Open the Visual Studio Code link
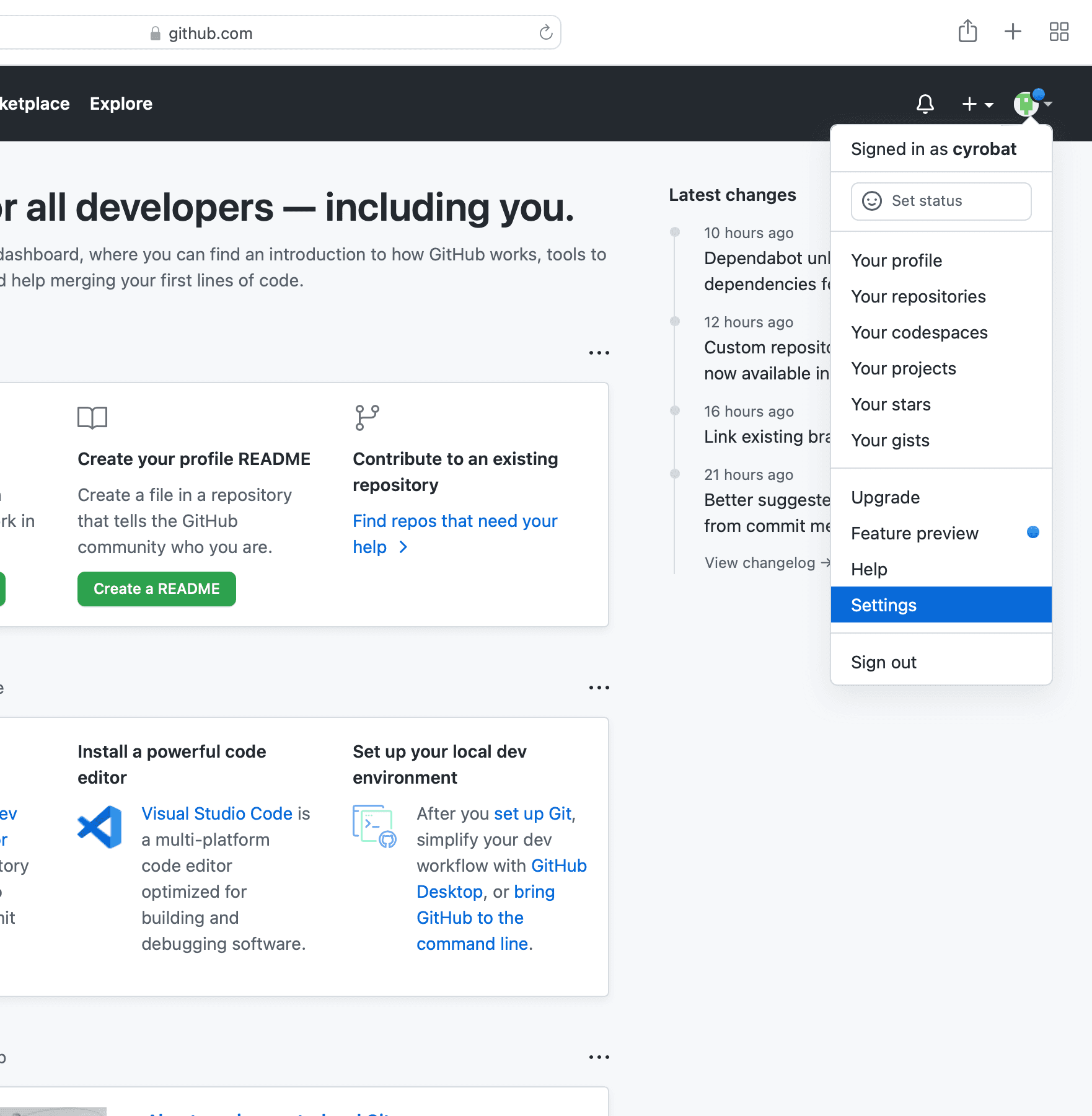 [x=217, y=813]
